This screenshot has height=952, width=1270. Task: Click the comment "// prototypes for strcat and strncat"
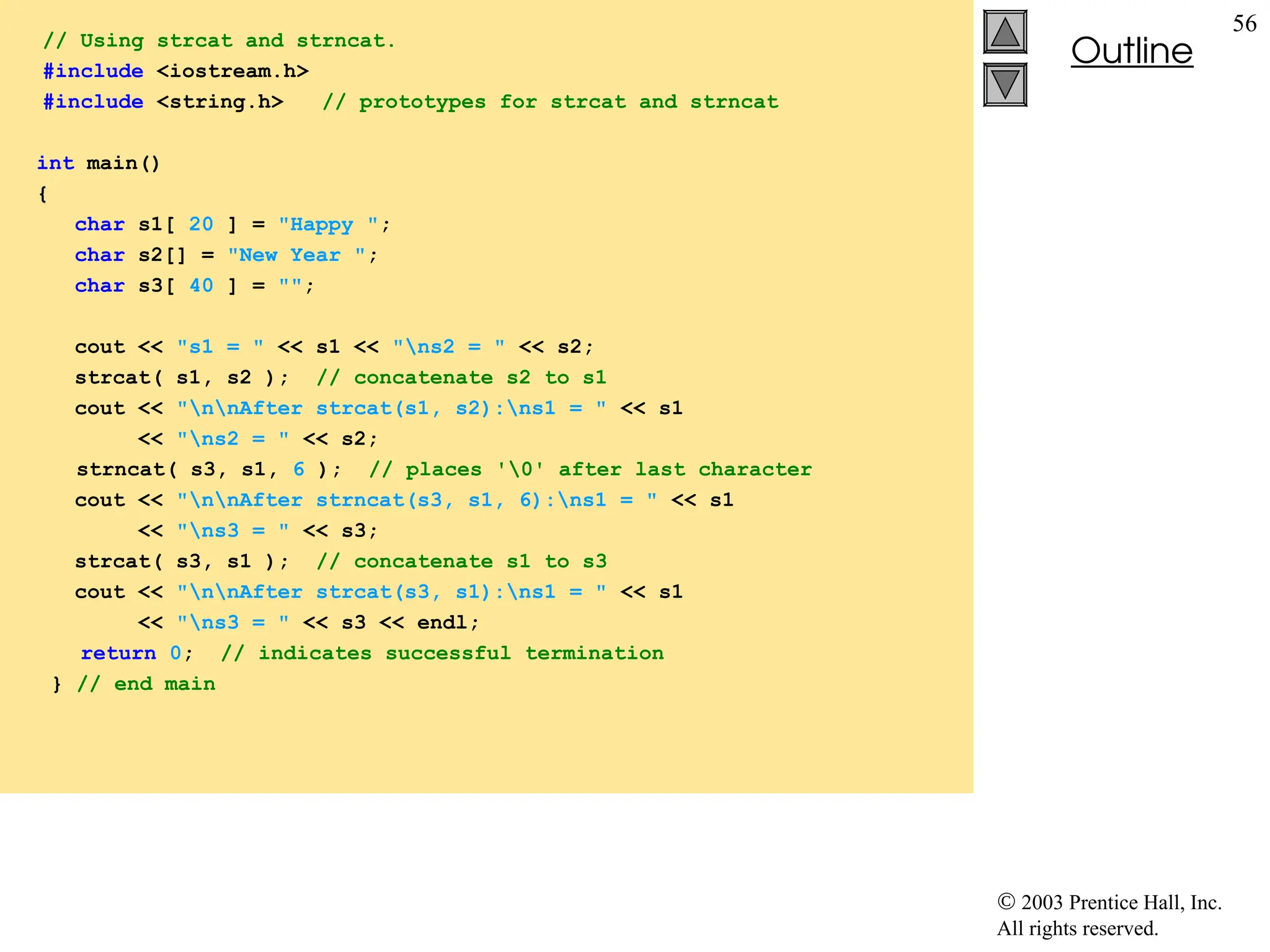[551, 102]
